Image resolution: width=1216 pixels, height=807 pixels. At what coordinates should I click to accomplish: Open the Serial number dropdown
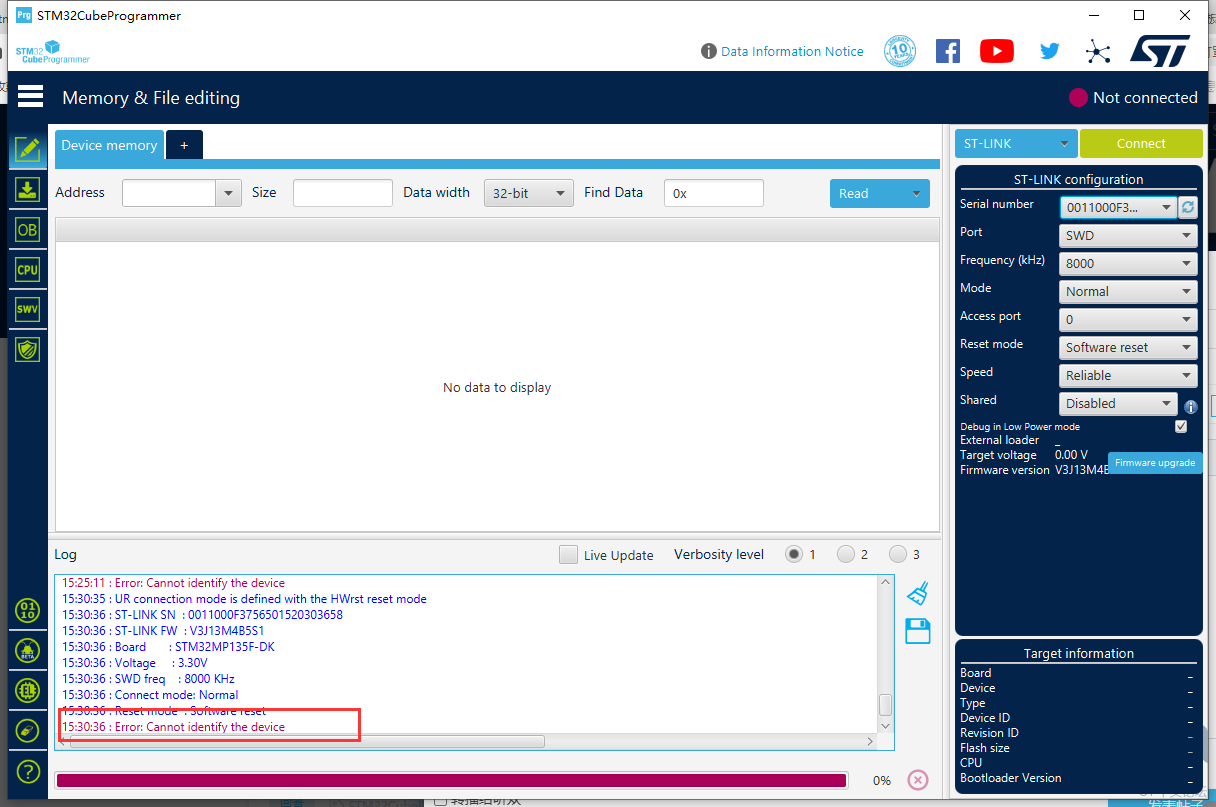(1118, 207)
